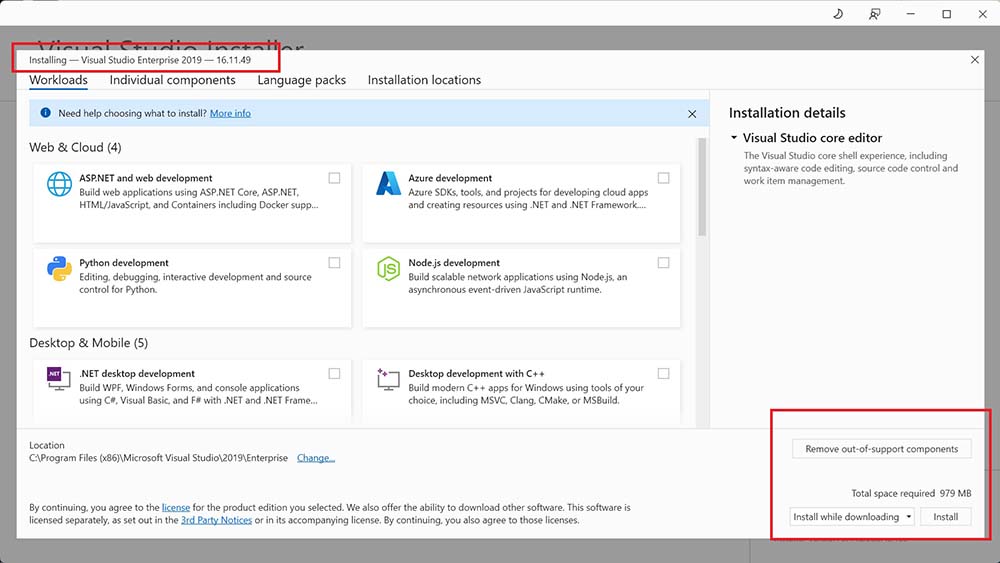
Task: Click the ASP.NET globe workload icon
Action: pos(59,184)
